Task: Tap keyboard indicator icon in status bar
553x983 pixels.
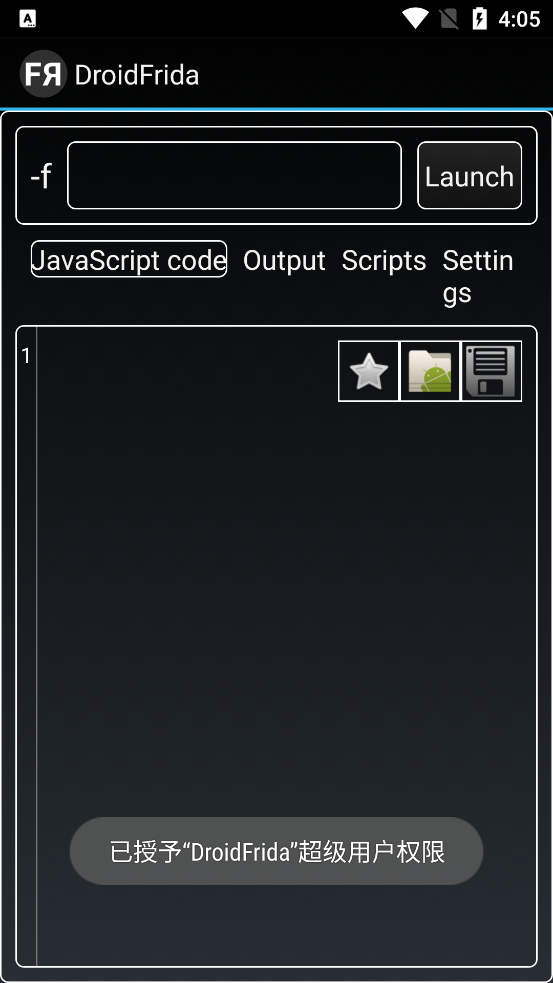Action: (x=28, y=19)
